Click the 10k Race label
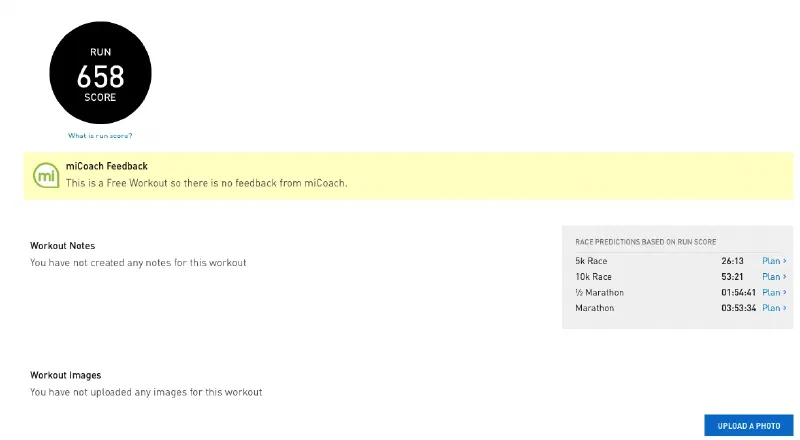 point(593,277)
